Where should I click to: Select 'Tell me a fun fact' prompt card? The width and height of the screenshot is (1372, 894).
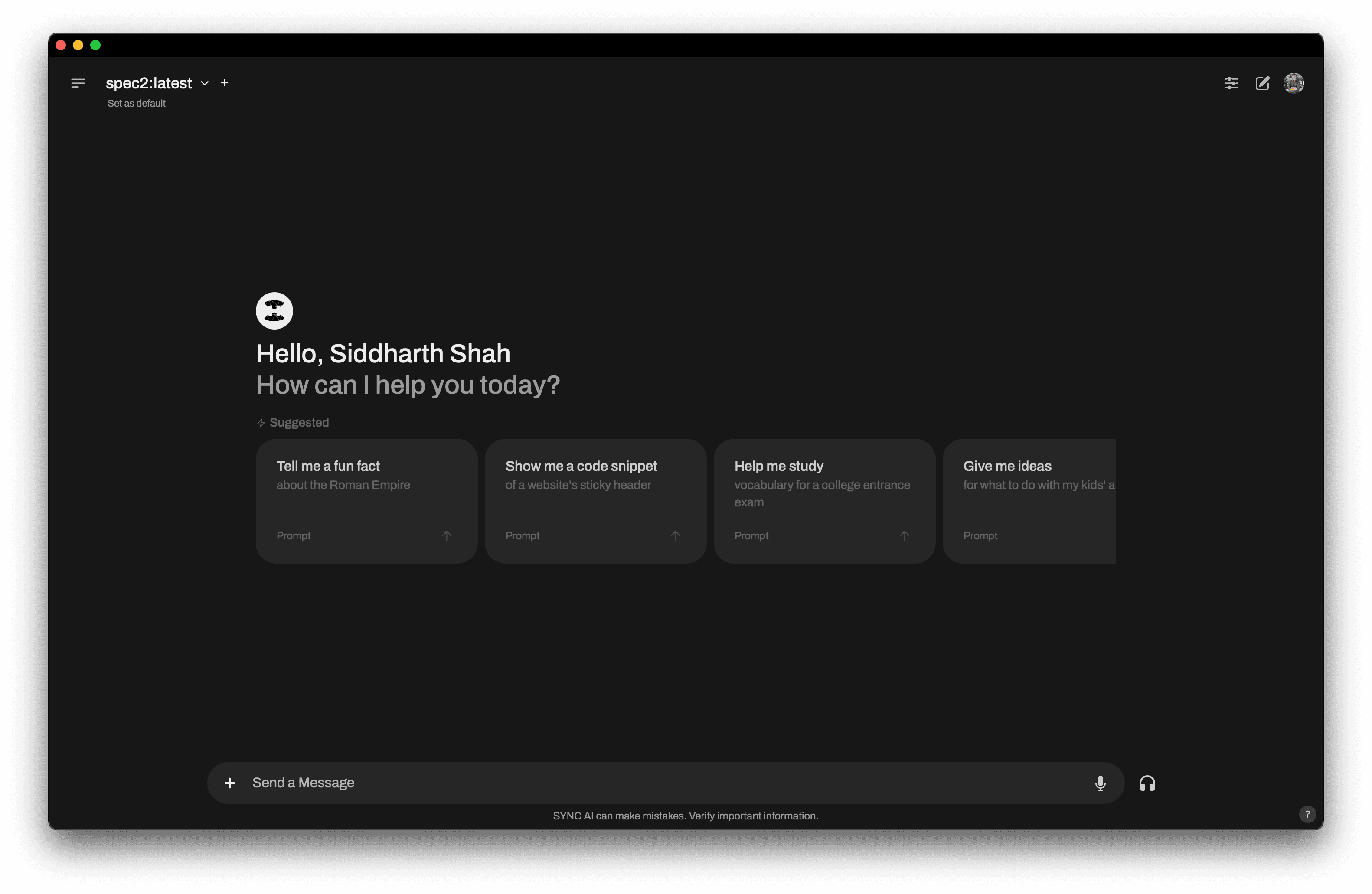[x=366, y=500]
